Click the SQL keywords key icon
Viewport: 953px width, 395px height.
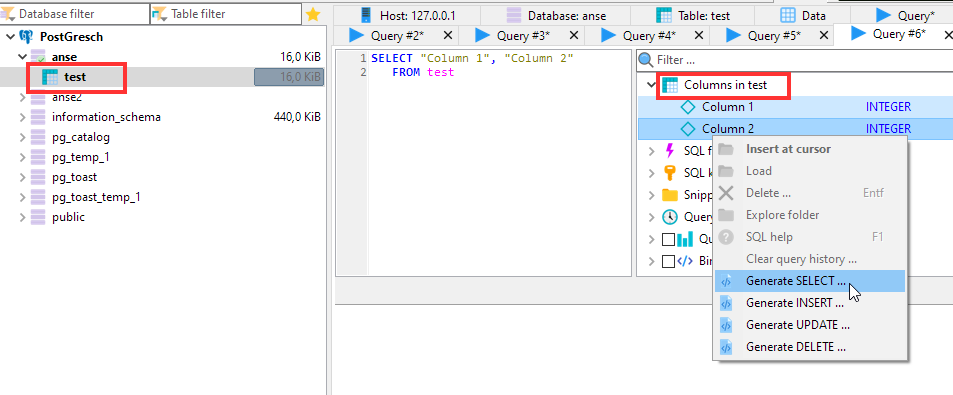(670, 173)
